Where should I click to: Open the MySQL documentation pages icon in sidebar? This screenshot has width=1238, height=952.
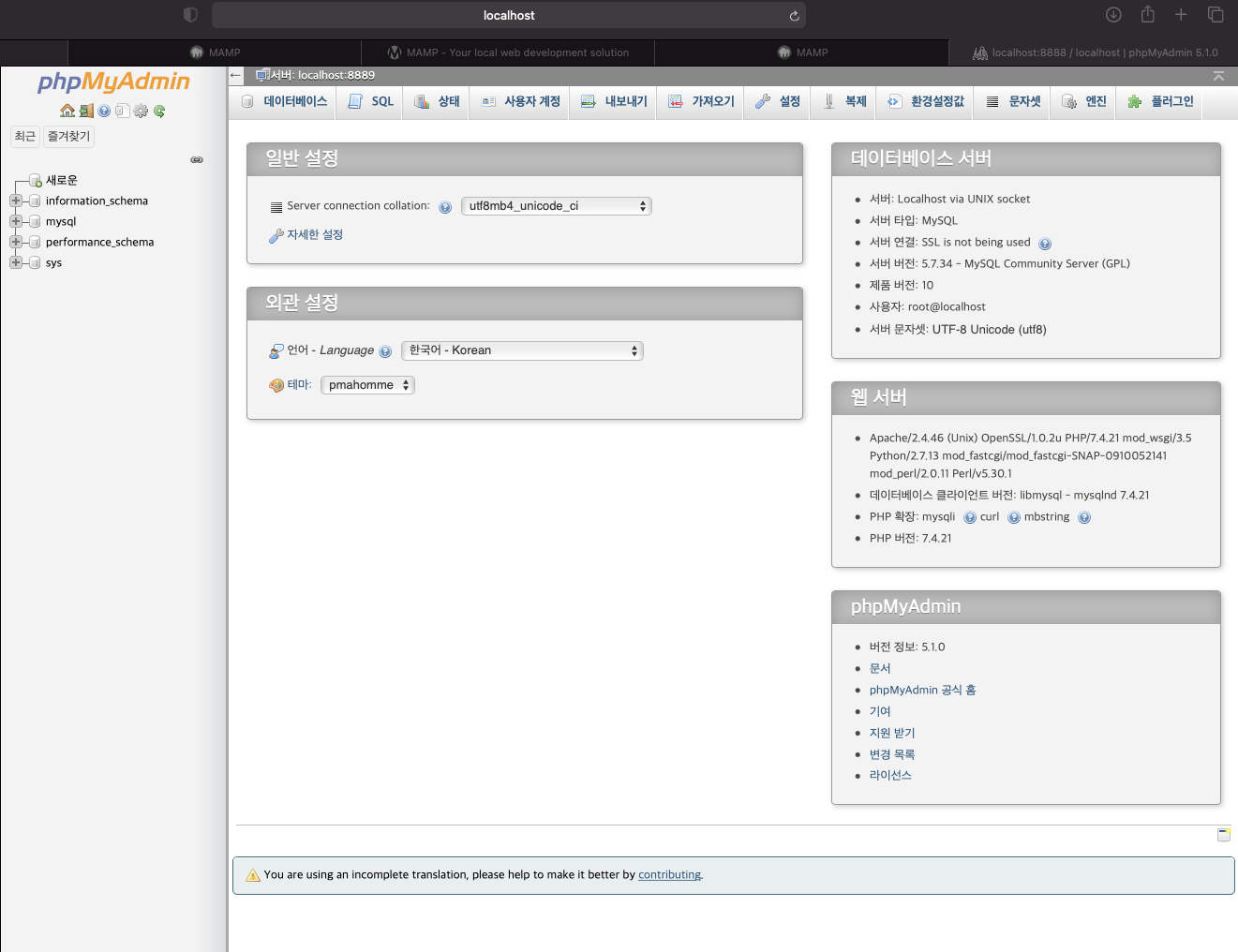122,111
